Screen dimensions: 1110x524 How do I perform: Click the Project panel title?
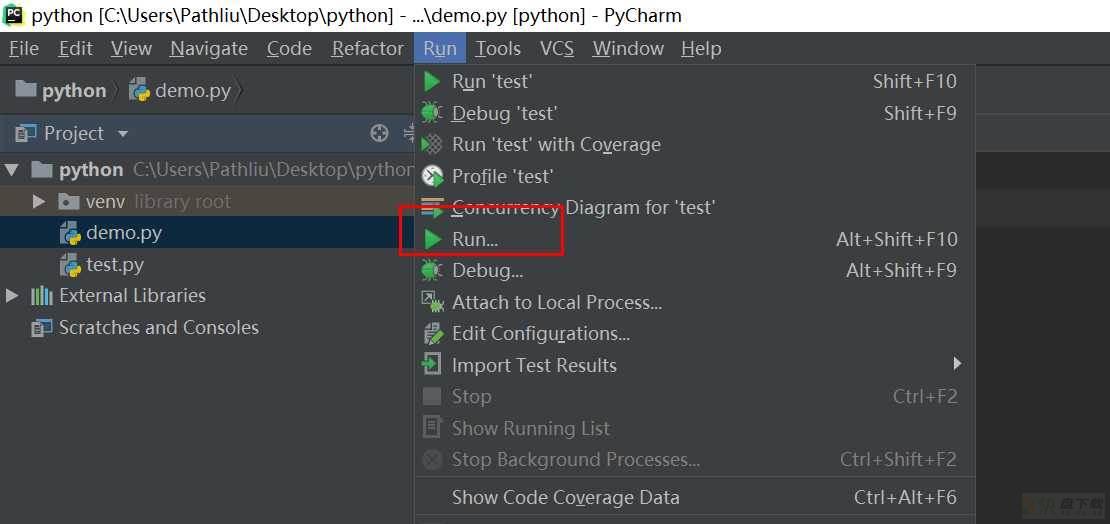(74, 133)
